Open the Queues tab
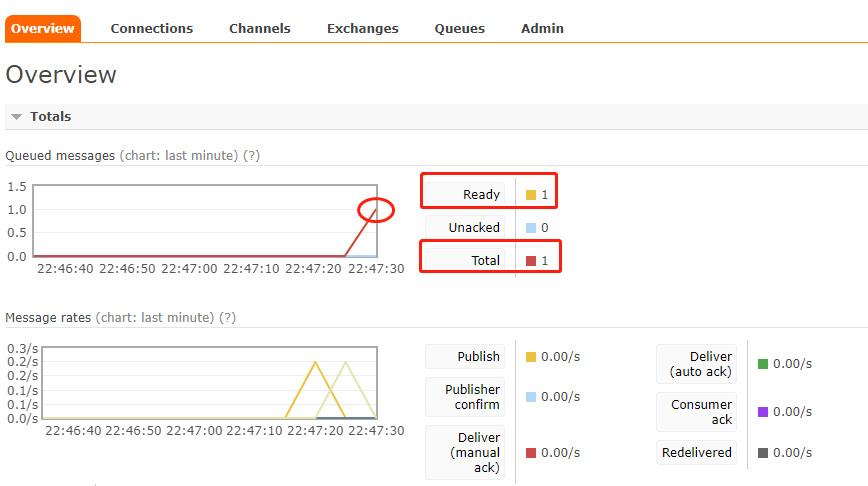 (x=459, y=29)
